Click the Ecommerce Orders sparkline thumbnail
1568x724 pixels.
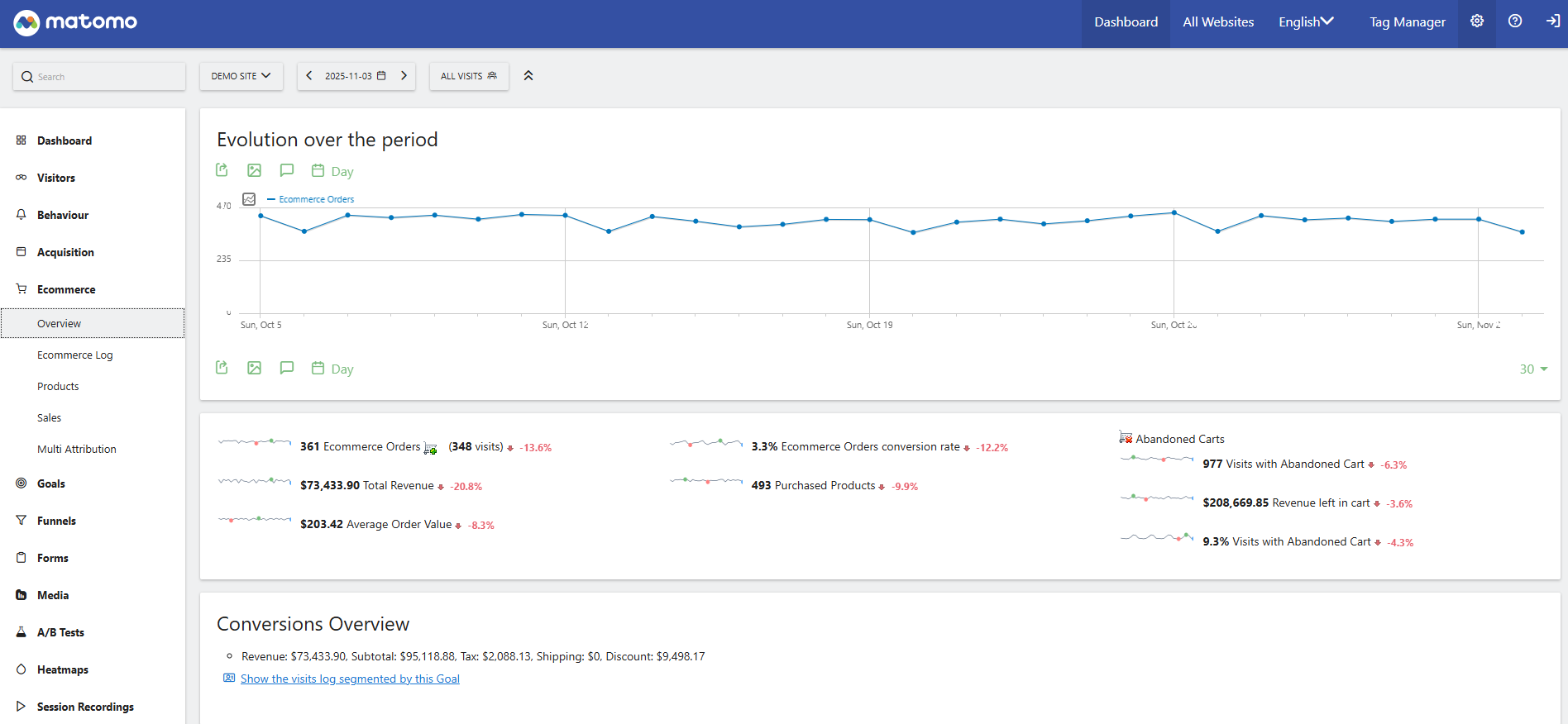coord(255,443)
